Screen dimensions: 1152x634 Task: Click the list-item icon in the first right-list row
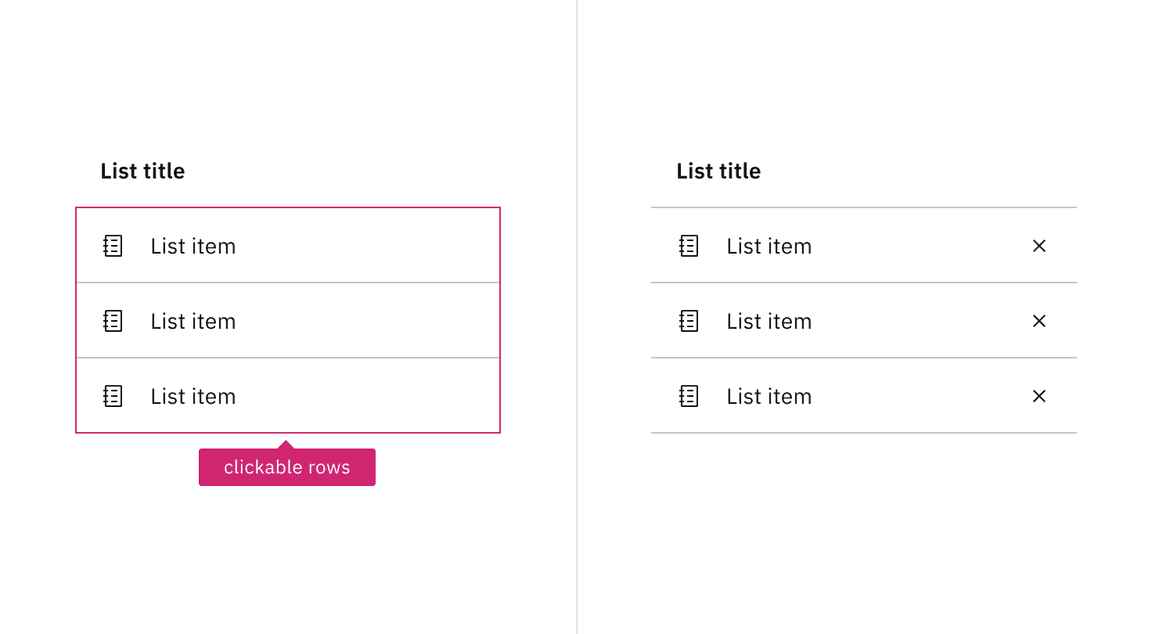tap(688, 245)
